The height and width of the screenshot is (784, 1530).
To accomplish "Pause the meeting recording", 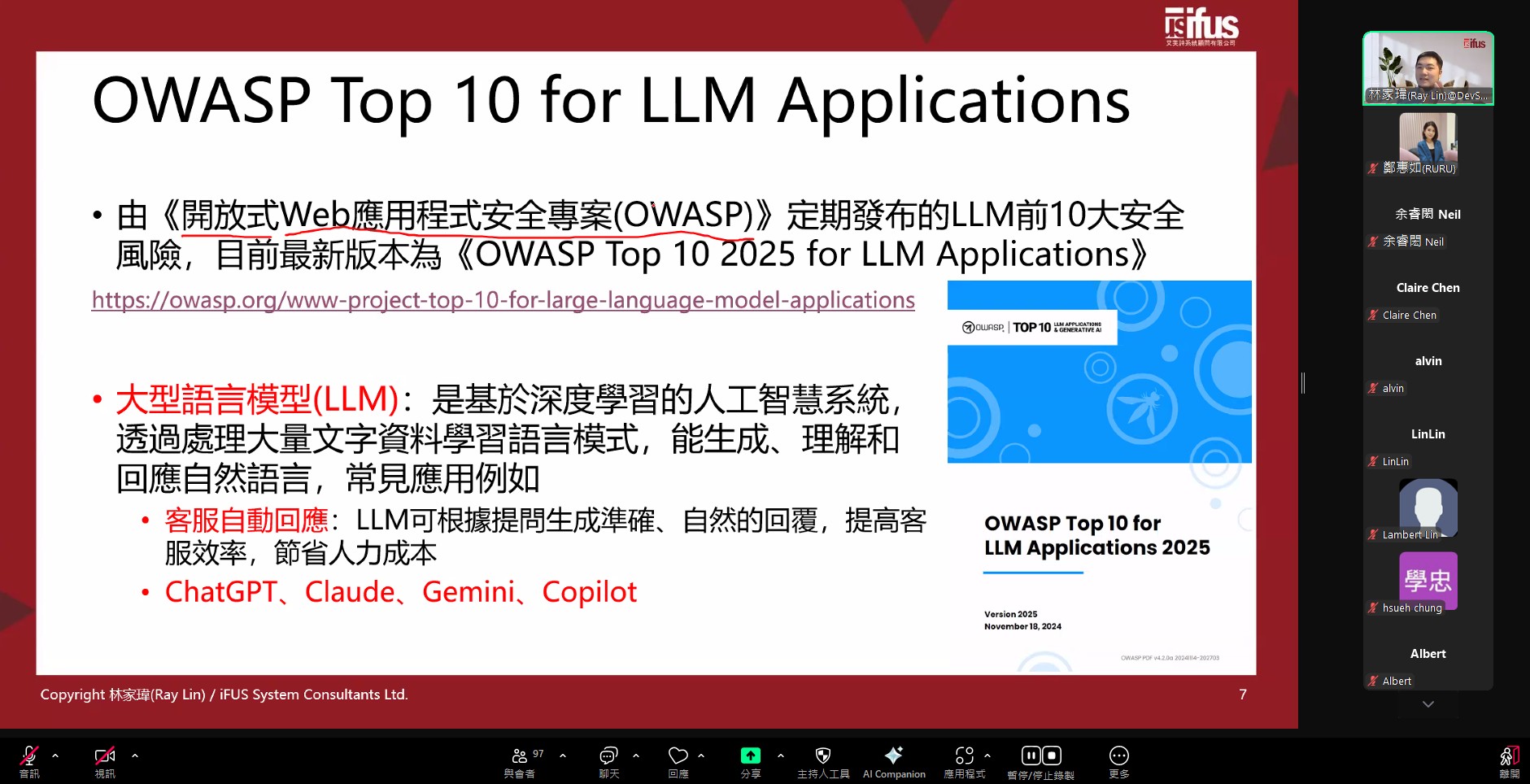I will click(1031, 756).
